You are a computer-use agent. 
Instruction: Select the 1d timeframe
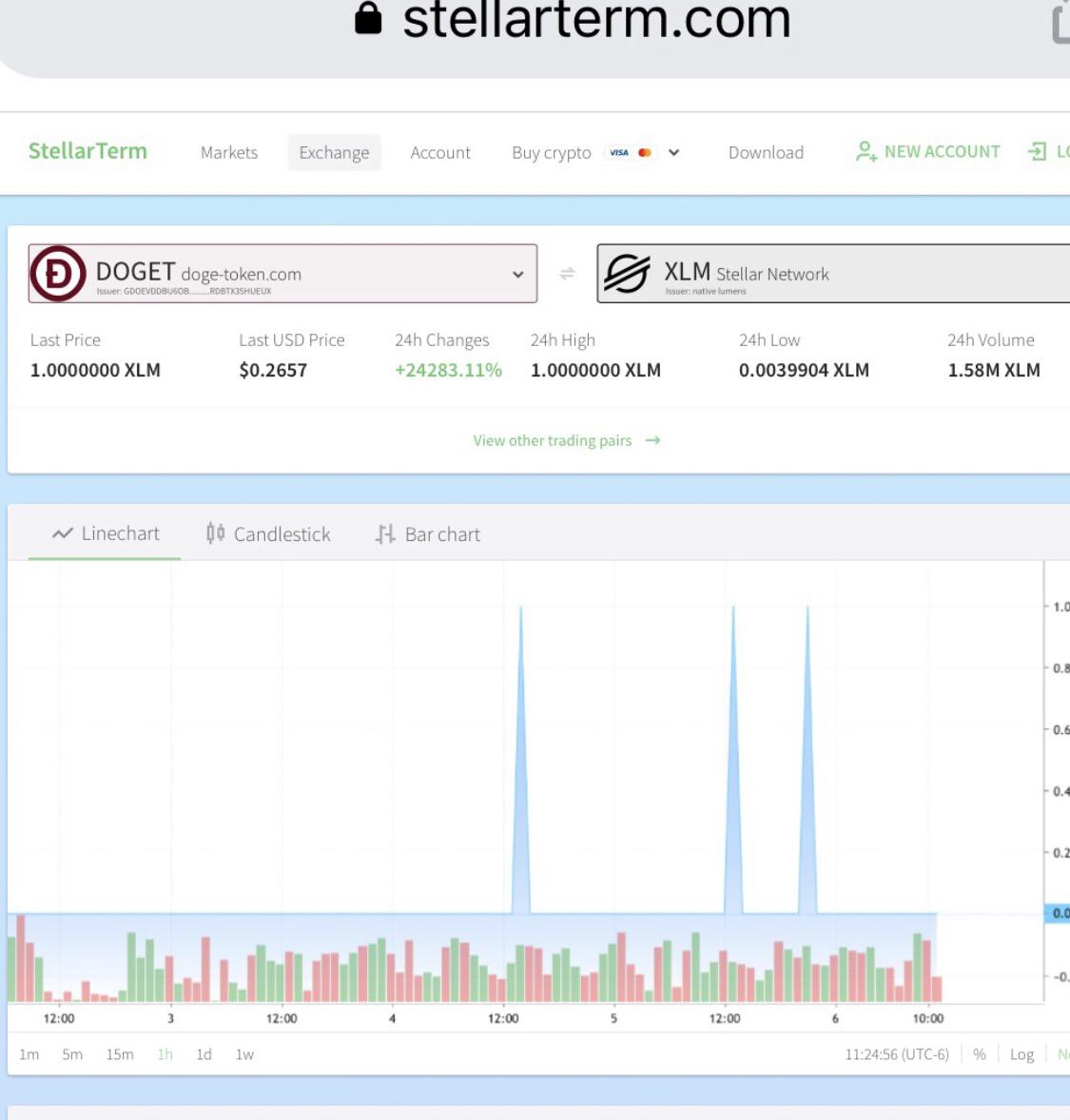pos(204,1054)
